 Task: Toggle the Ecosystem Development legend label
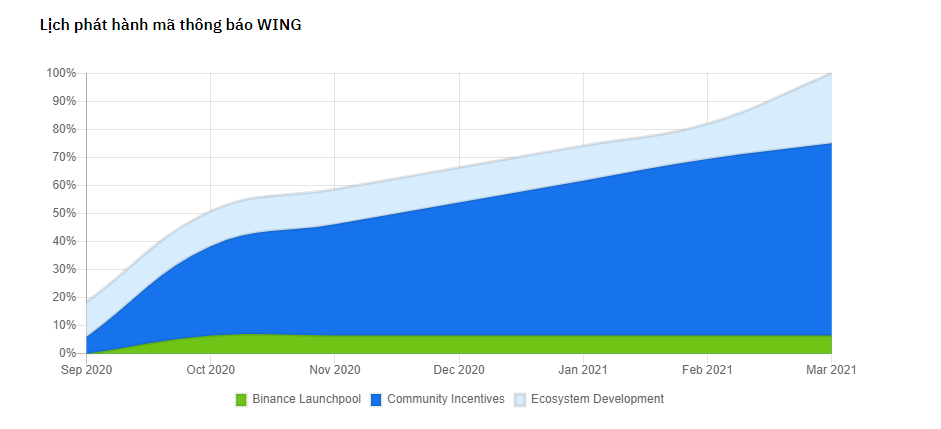598,399
